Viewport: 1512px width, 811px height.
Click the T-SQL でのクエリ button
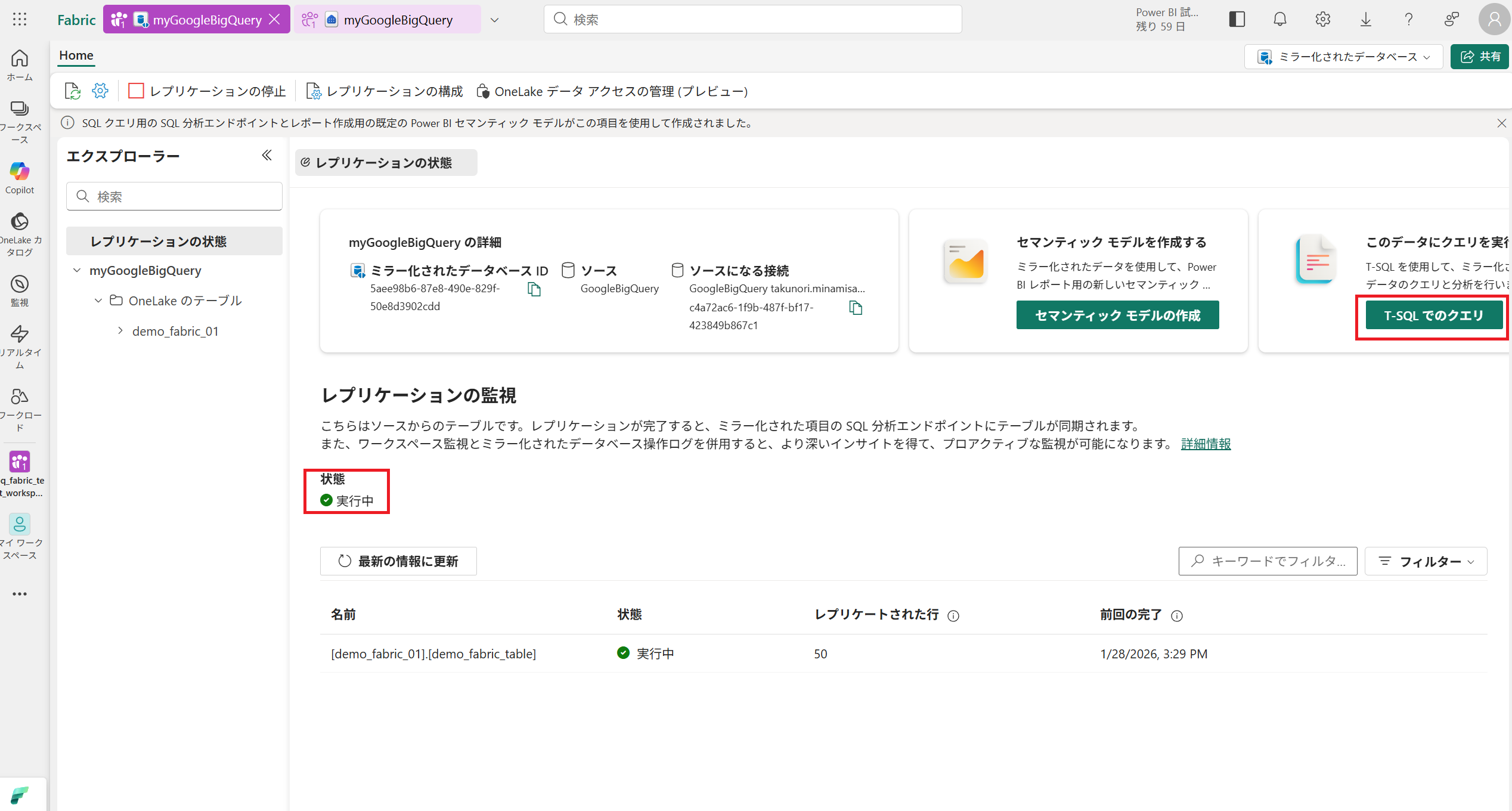coord(1433,315)
